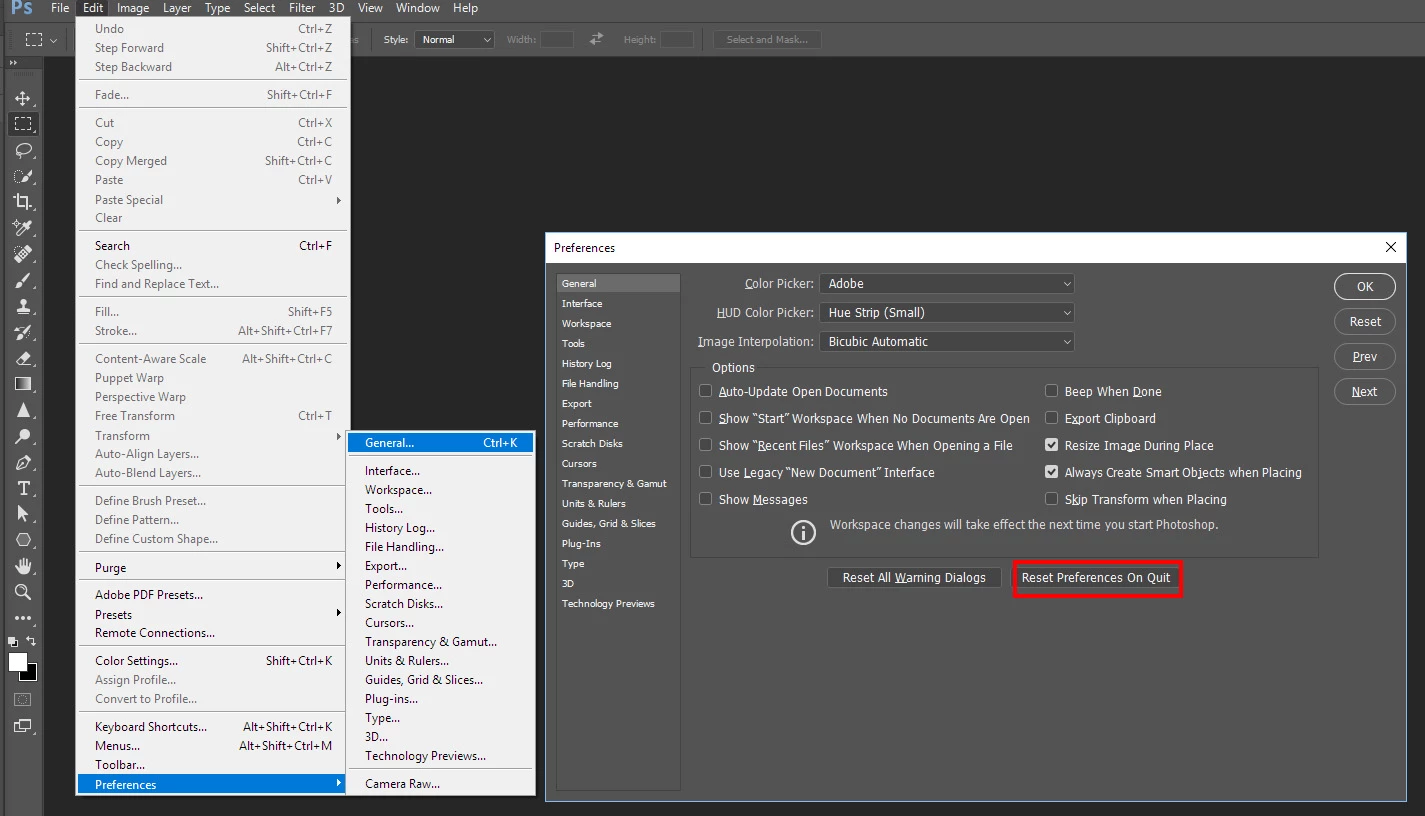Click the information icon beside workspace message

tap(803, 532)
